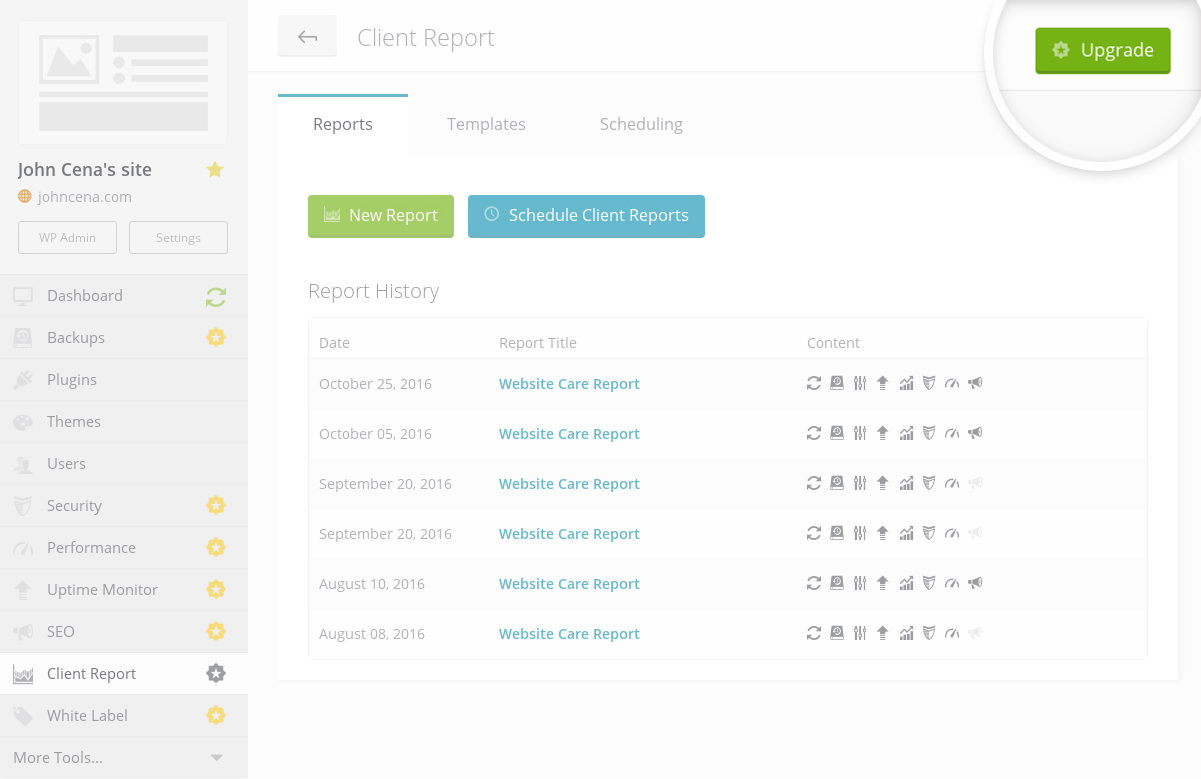The image size is (1201, 779).
Task: Click the updates sync icon in the October 05 row
Action: 814,433
